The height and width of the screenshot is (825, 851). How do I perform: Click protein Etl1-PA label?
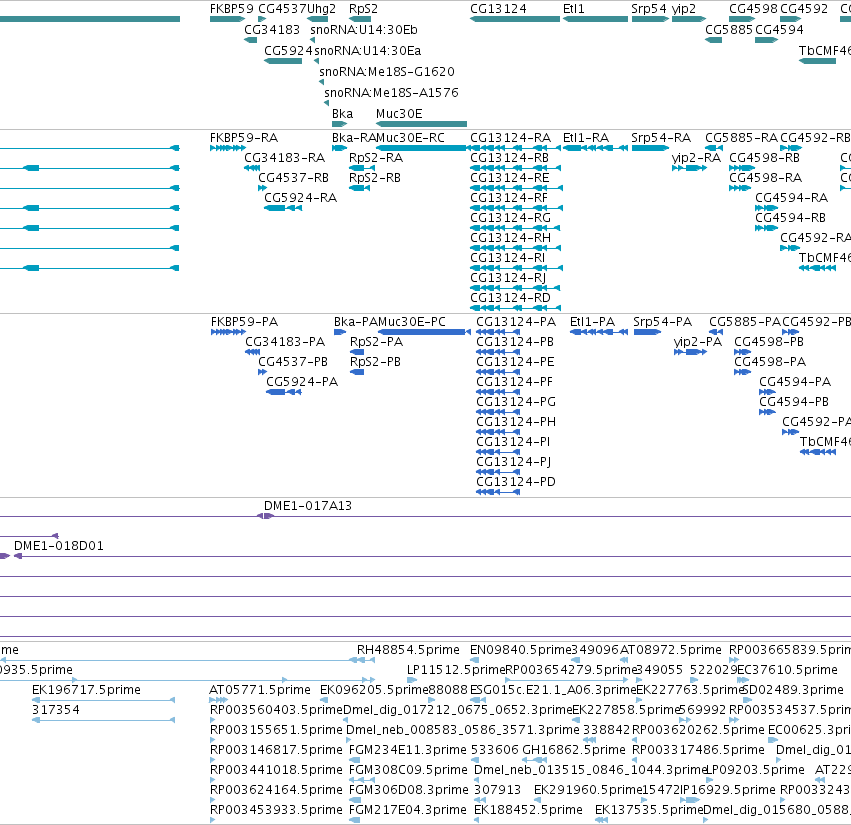pos(592,322)
